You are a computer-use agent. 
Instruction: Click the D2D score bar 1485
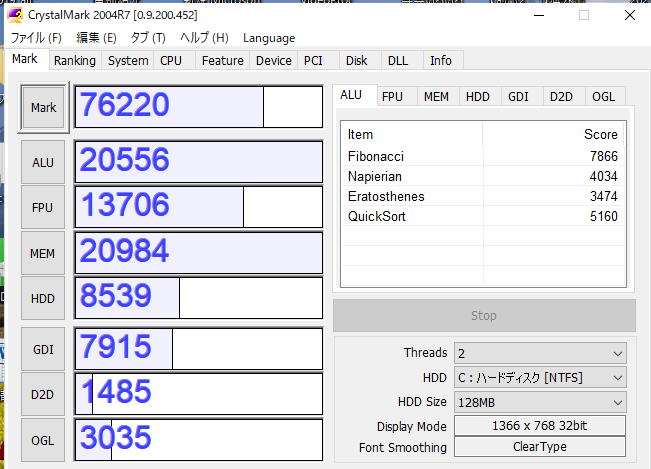(198, 394)
